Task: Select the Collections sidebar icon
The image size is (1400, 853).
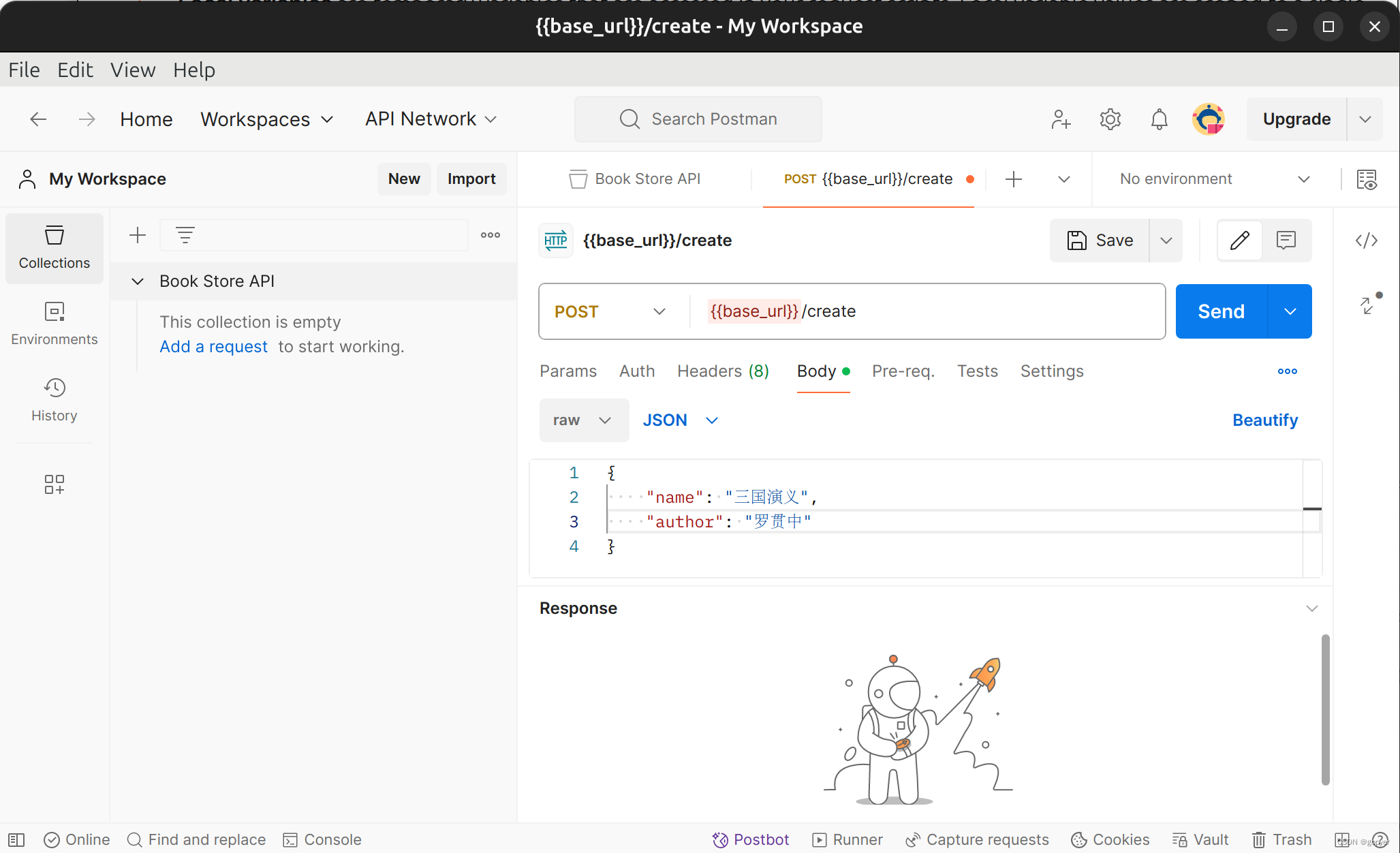Action: pyautogui.click(x=55, y=248)
